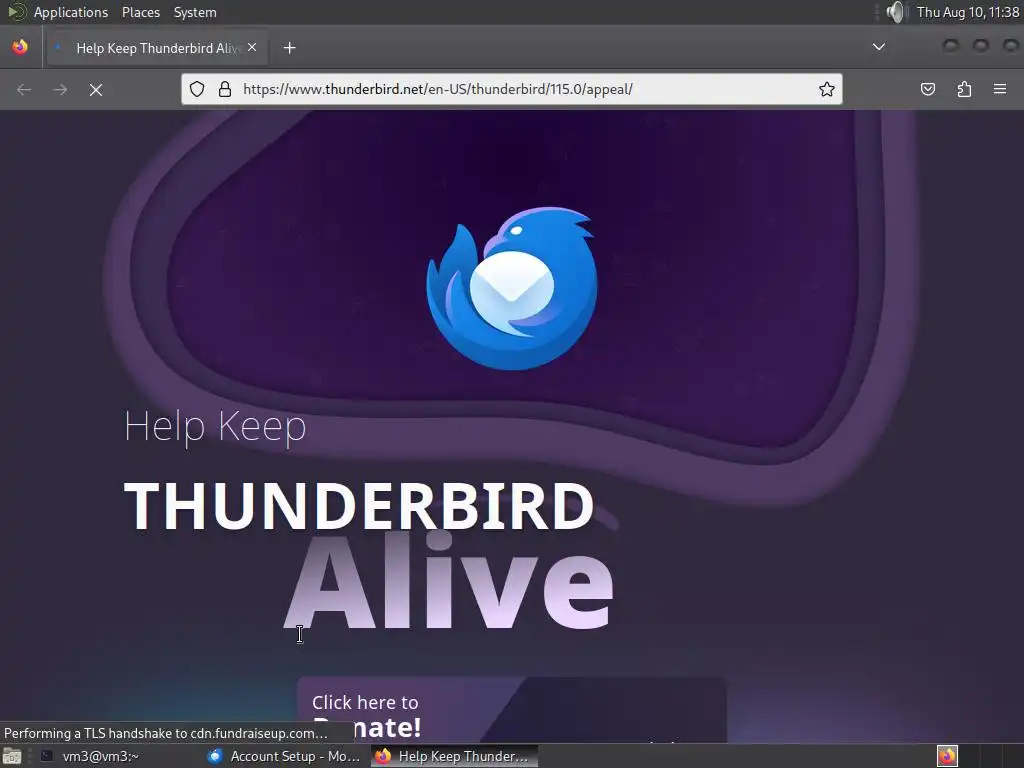Click the volume speaker icon in panel

tap(897, 12)
